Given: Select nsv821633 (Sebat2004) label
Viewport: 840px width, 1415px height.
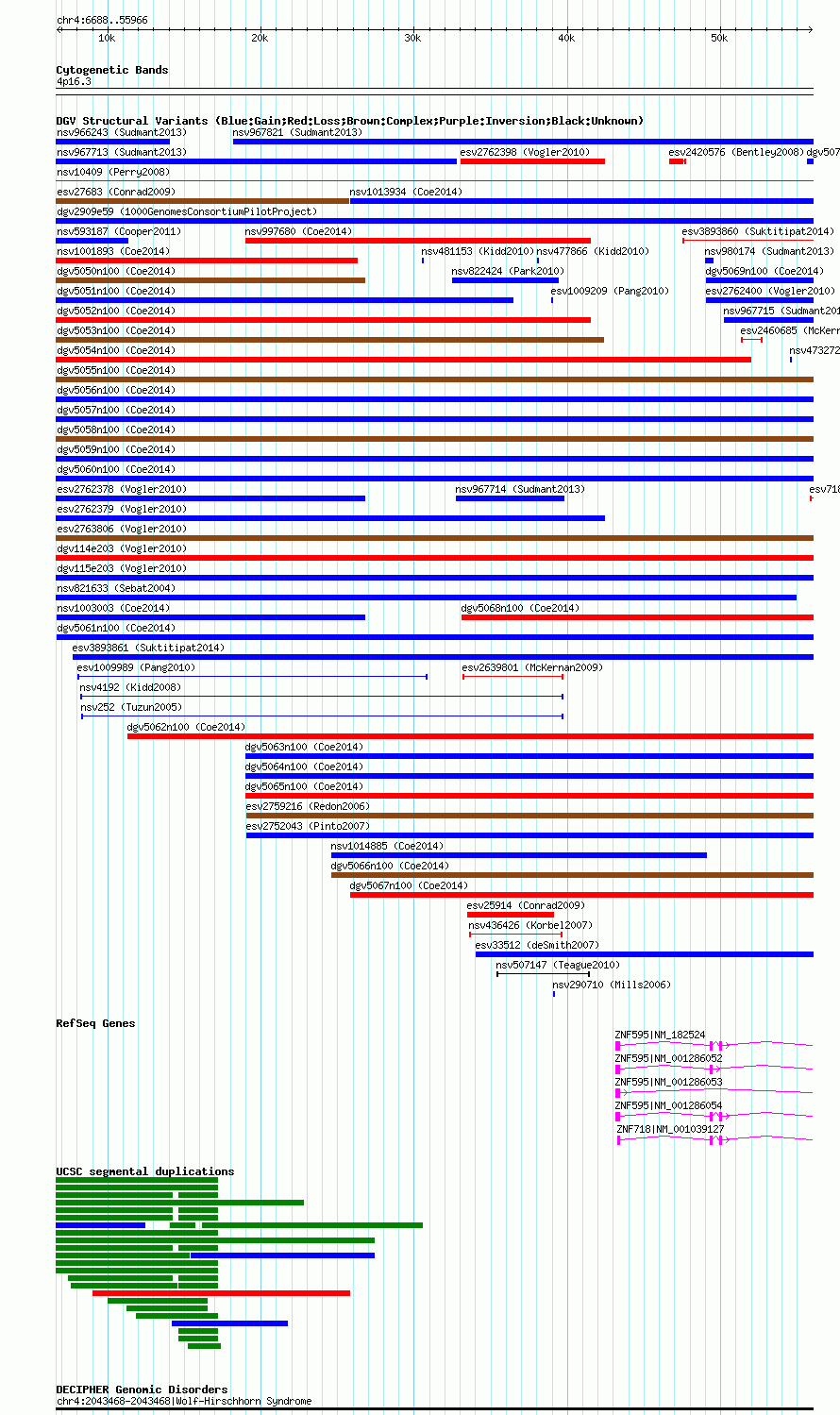Looking at the screenshot, I should 116,588.
